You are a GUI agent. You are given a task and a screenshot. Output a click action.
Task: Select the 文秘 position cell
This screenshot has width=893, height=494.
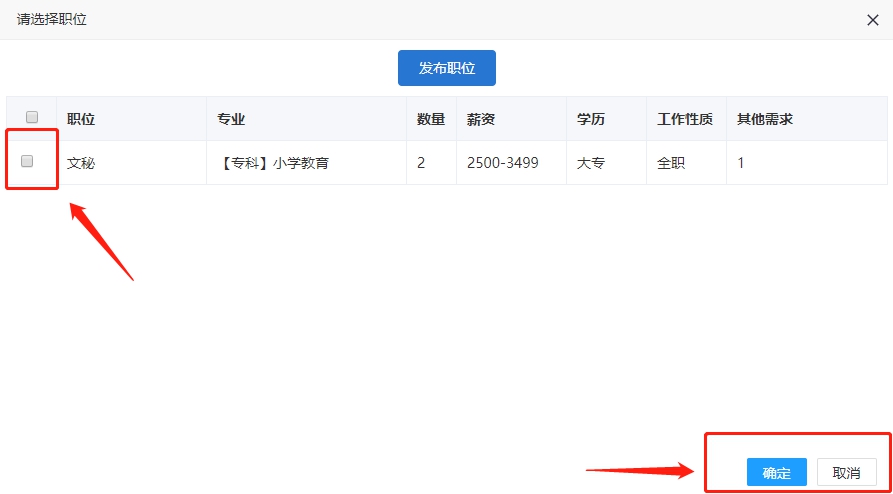(x=81, y=162)
